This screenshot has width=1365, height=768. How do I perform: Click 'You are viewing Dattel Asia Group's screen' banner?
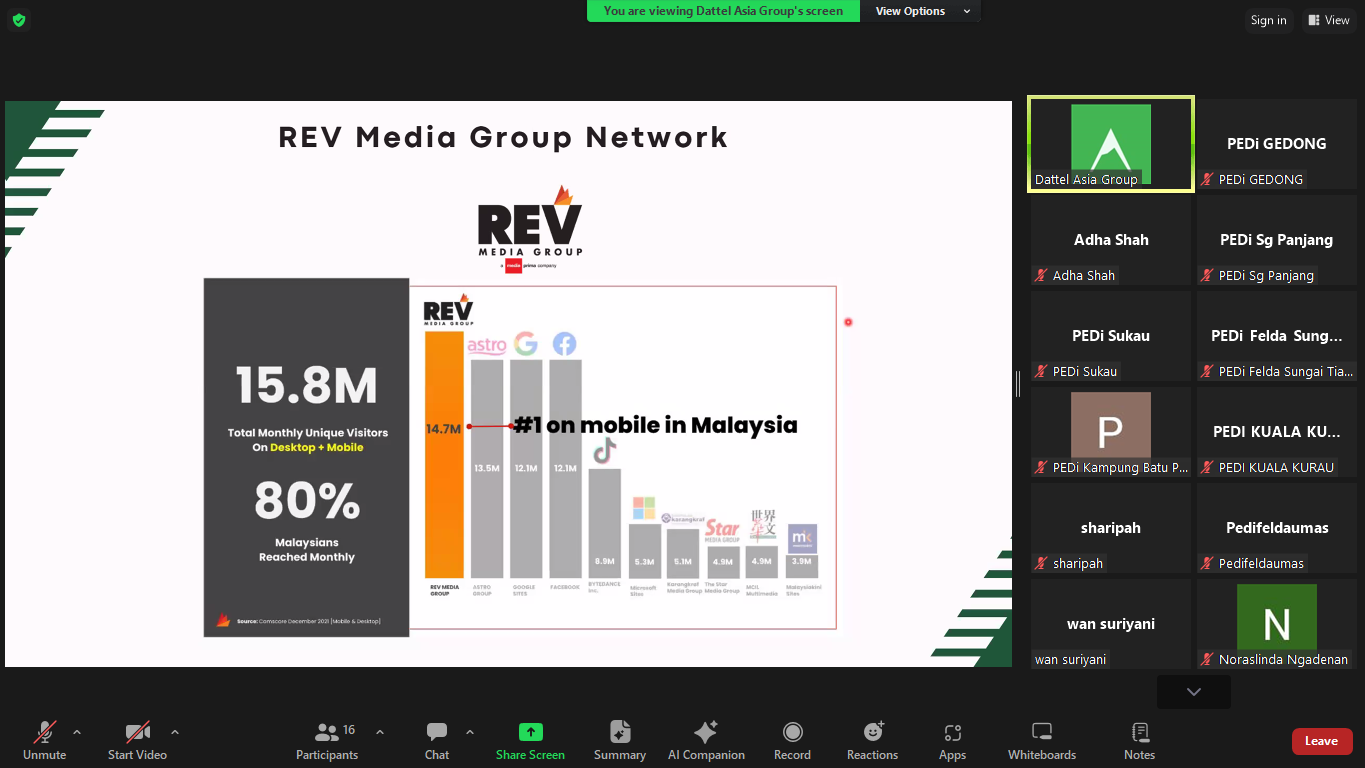(723, 11)
